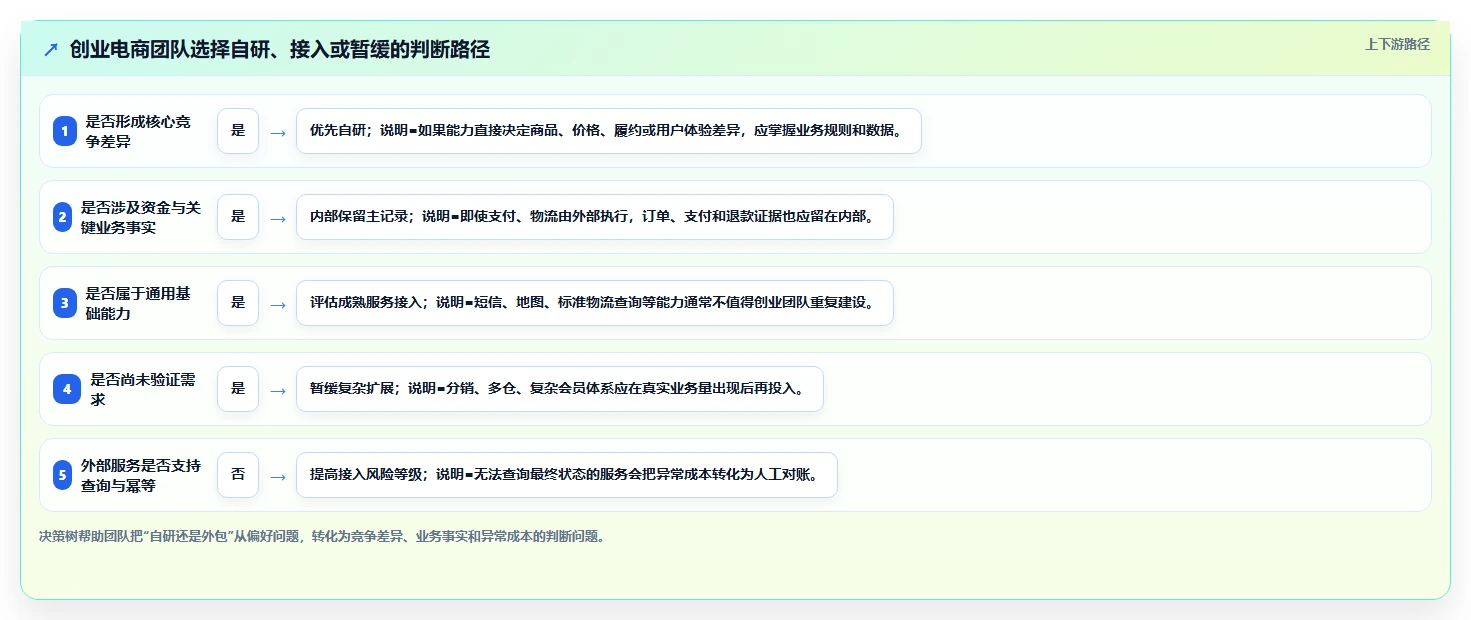Open the 优先自研 result box
This screenshot has height=620, width=1471.
(x=608, y=131)
